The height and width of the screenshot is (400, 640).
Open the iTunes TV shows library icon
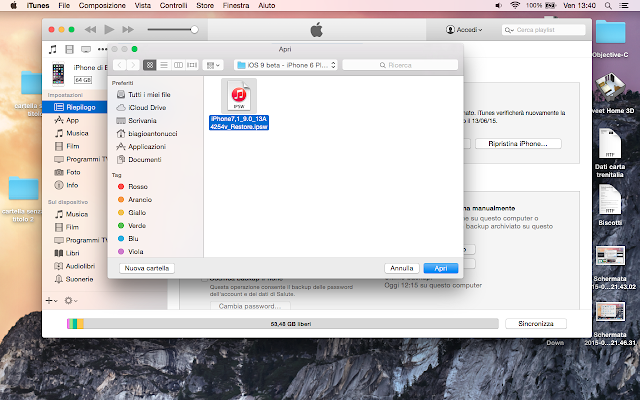[x=86, y=49]
